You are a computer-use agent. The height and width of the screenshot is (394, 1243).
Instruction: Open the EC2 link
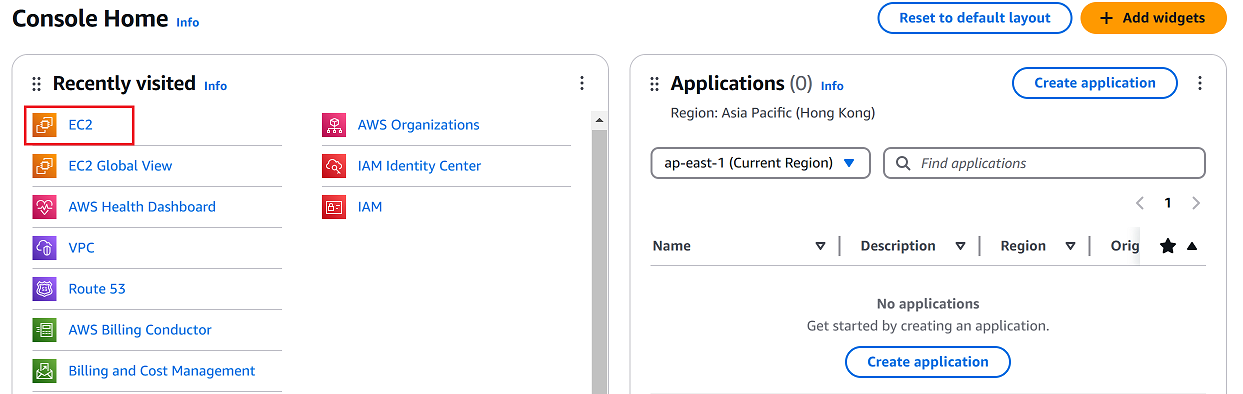[x=80, y=125]
